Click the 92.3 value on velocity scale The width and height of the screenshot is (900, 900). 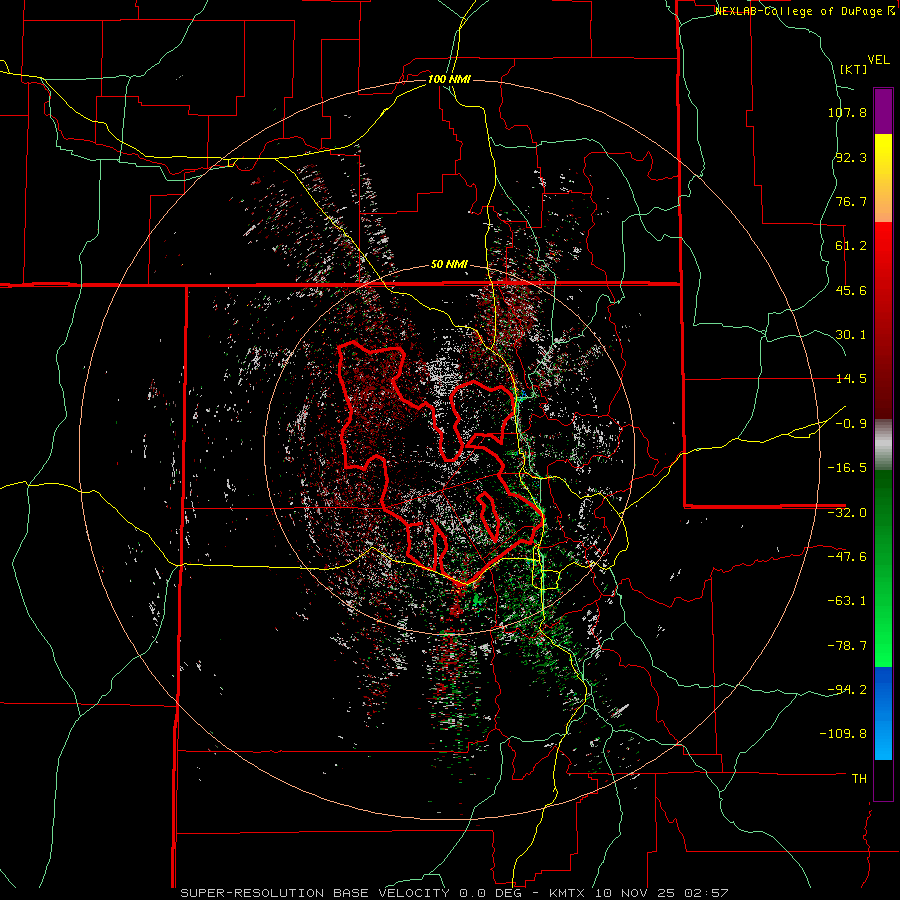click(851, 157)
